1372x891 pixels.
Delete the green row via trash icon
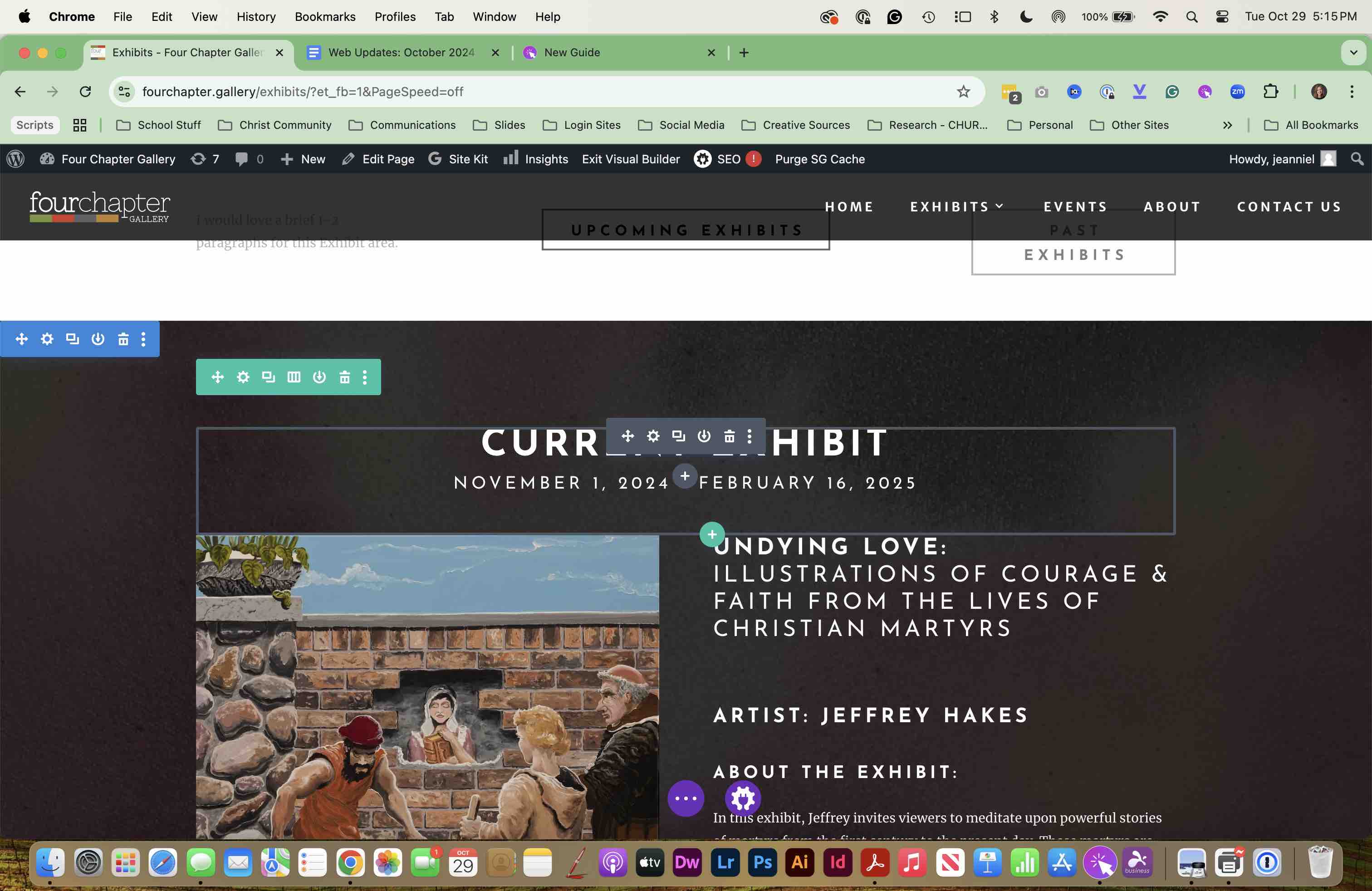(x=345, y=377)
